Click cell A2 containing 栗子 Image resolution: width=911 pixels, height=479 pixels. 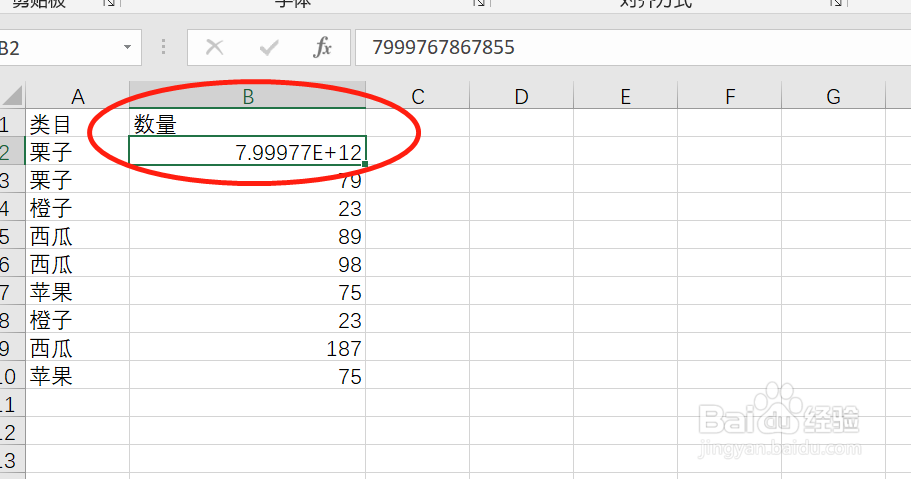pos(77,151)
